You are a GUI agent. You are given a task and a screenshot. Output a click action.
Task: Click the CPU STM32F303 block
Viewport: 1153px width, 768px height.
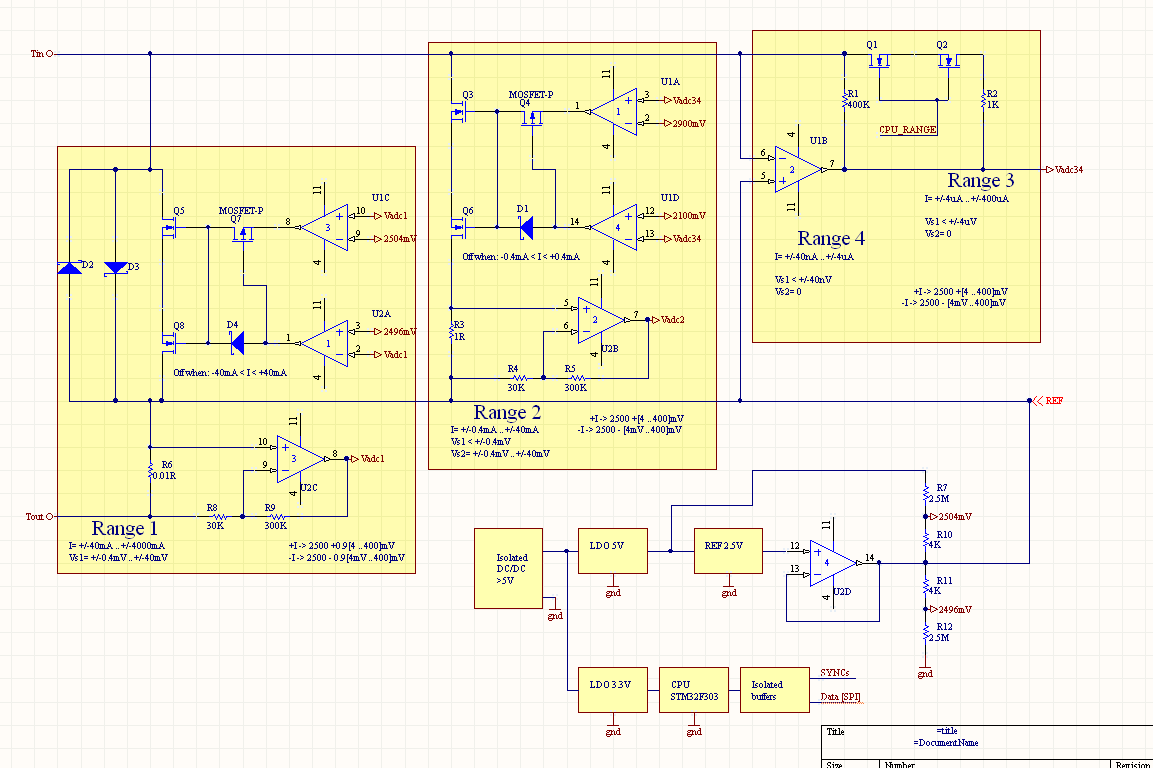(x=694, y=690)
